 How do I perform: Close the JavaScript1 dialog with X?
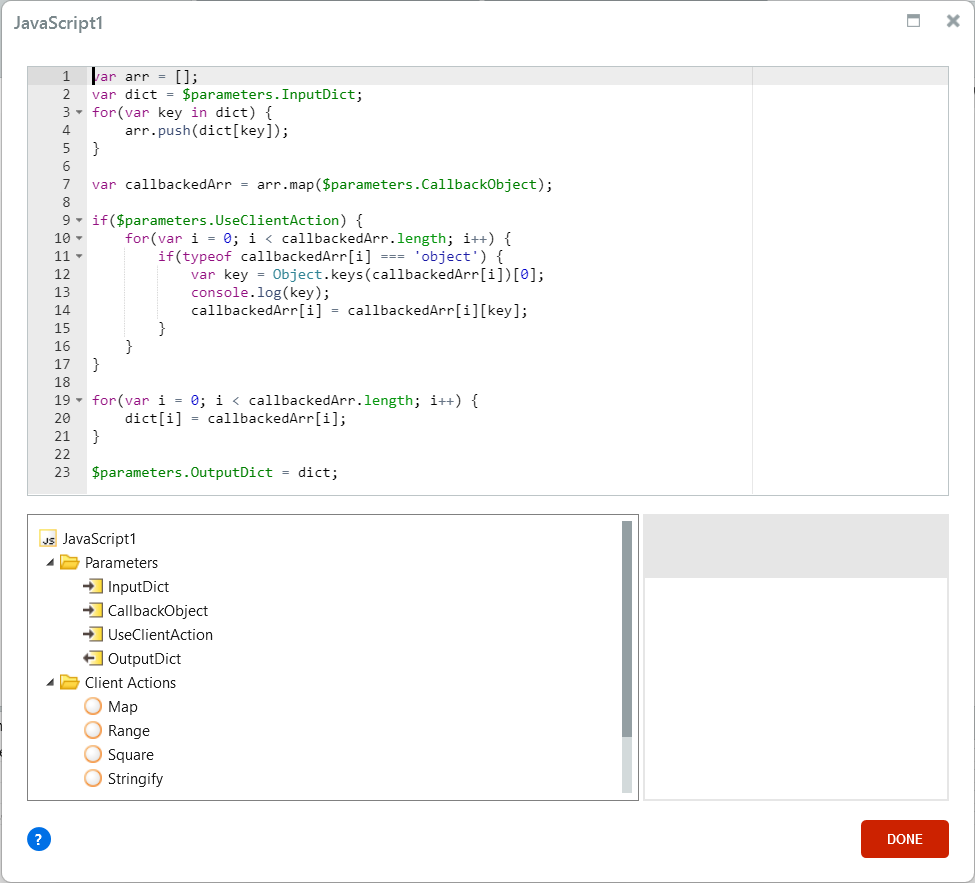pyautogui.click(x=953, y=21)
